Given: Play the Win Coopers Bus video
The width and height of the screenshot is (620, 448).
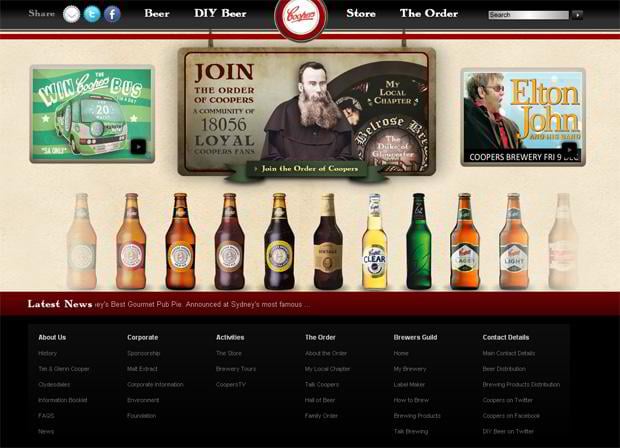Looking at the screenshot, I should (138, 147).
